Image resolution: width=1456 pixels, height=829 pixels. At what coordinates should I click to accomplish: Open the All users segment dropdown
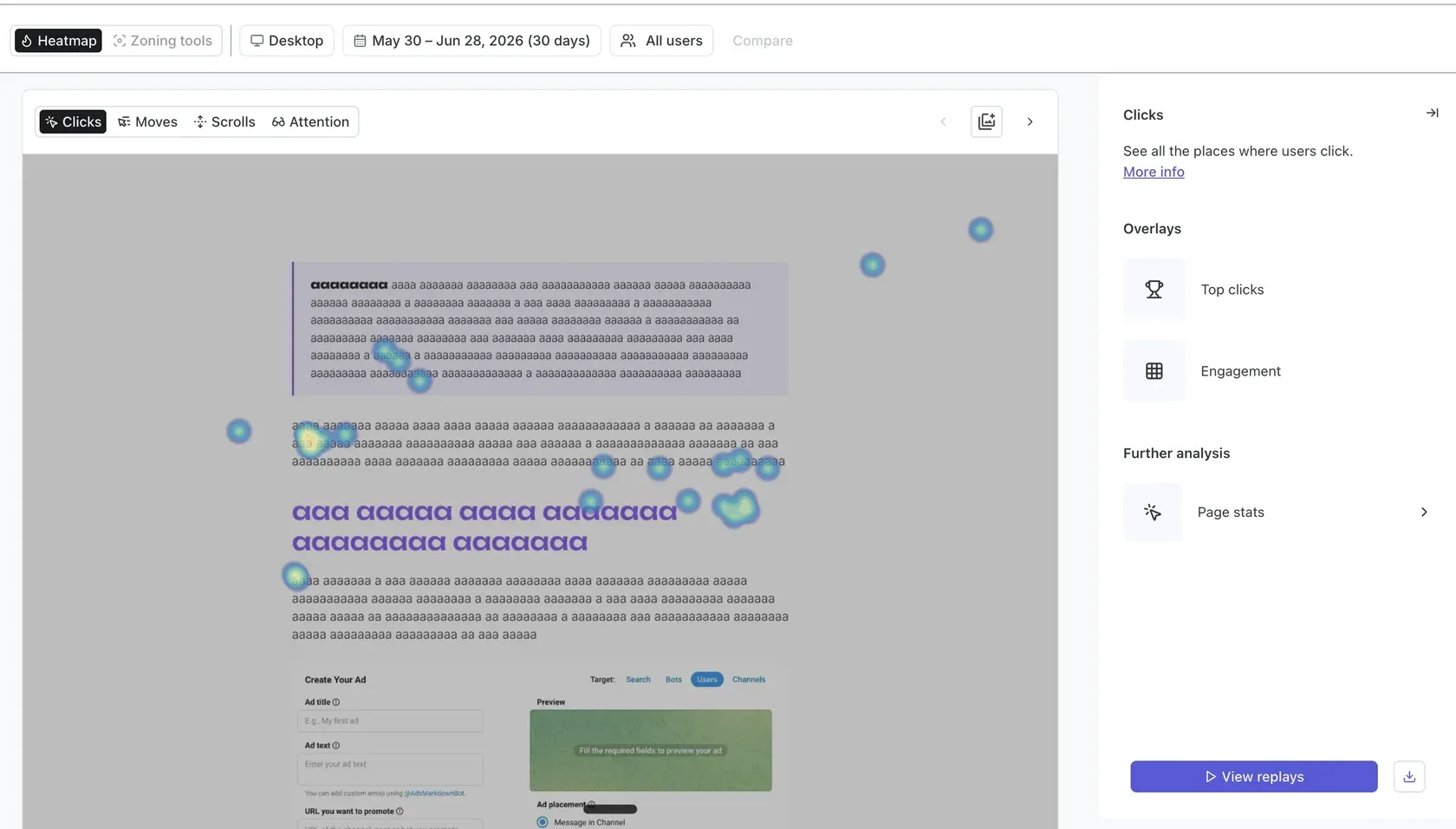click(x=661, y=41)
